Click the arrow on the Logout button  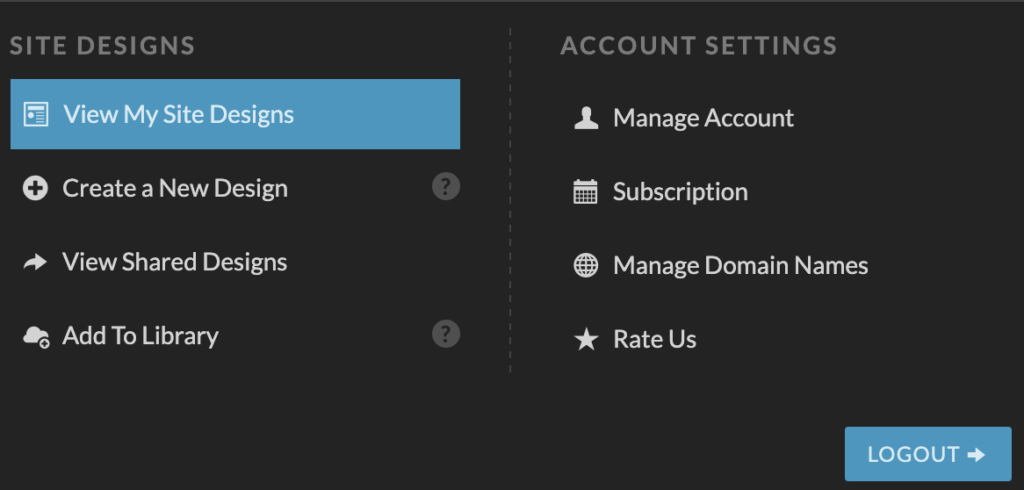(x=976, y=454)
